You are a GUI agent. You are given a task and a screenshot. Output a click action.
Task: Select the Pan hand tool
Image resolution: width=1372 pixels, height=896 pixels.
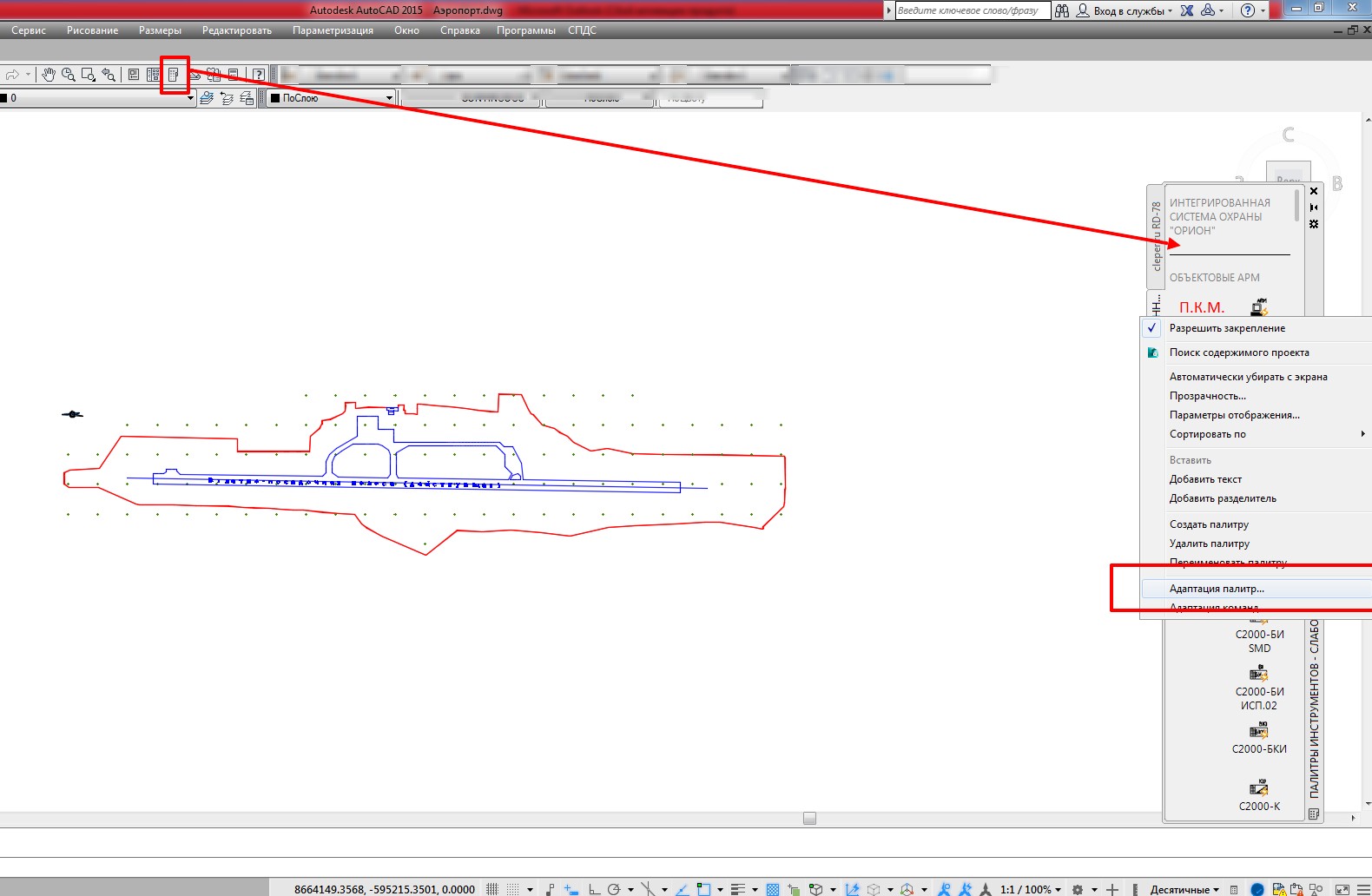(x=49, y=75)
